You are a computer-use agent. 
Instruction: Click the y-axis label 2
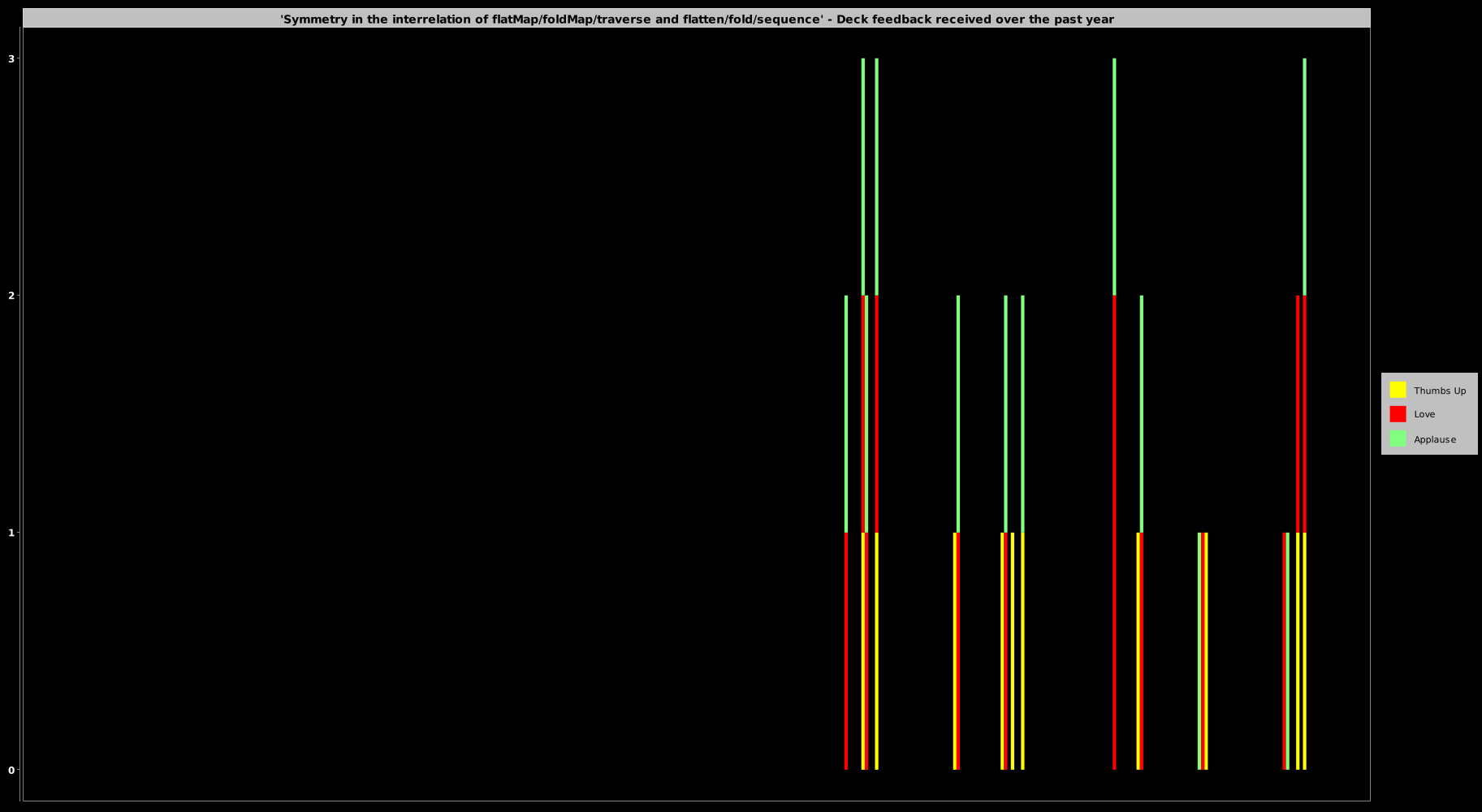(11, 296)
